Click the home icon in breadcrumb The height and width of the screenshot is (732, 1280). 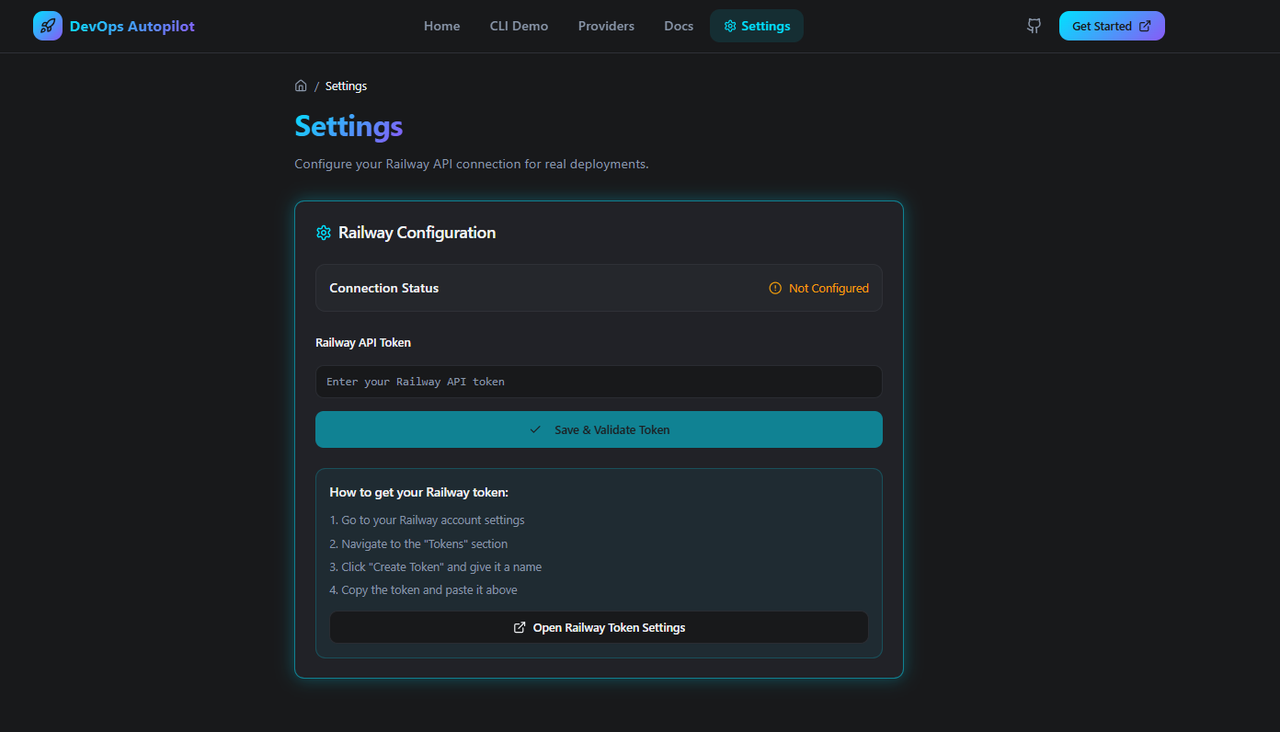301,86
